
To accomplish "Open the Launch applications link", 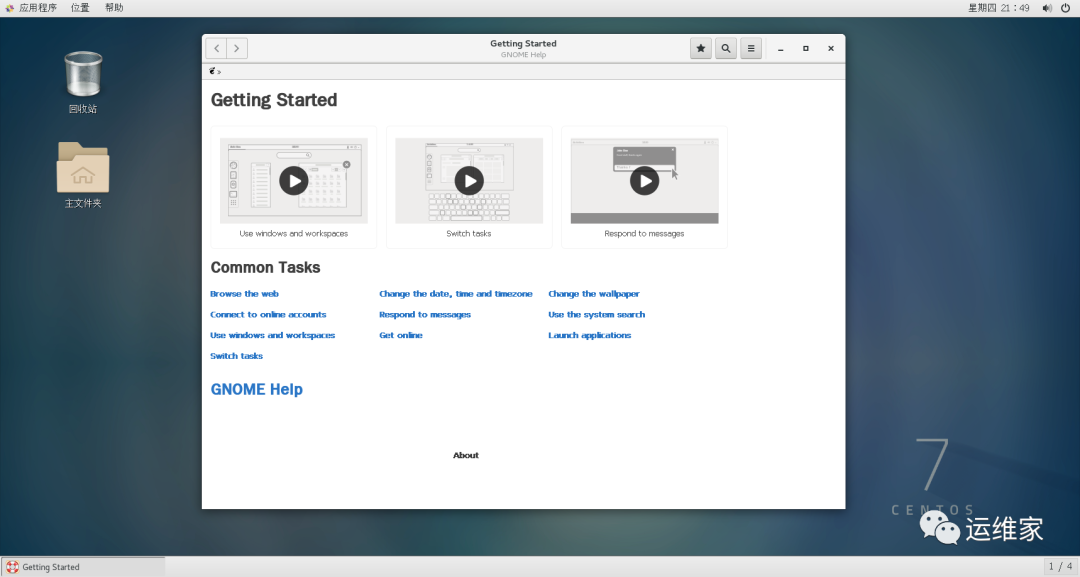I will coord(590,335).
